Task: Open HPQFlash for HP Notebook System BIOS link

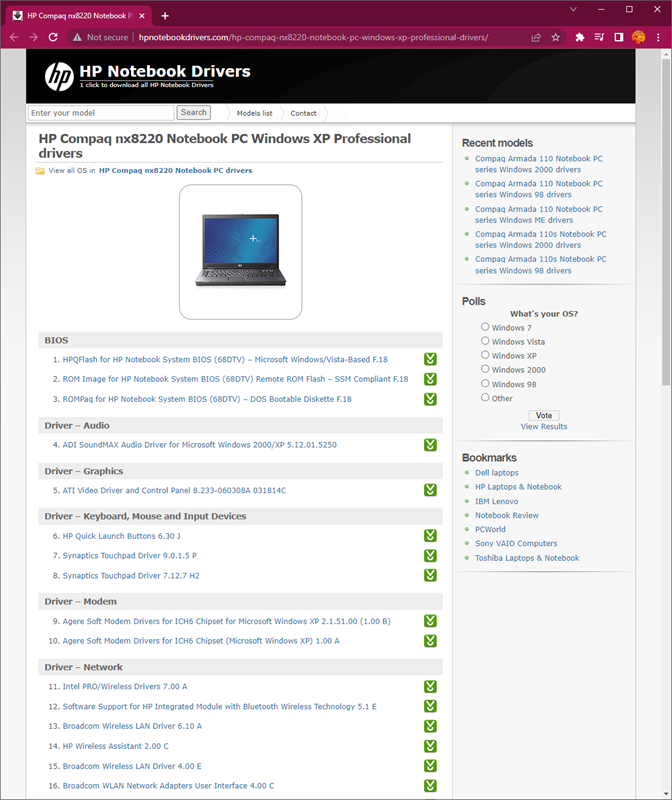Action: pos(225,360)
